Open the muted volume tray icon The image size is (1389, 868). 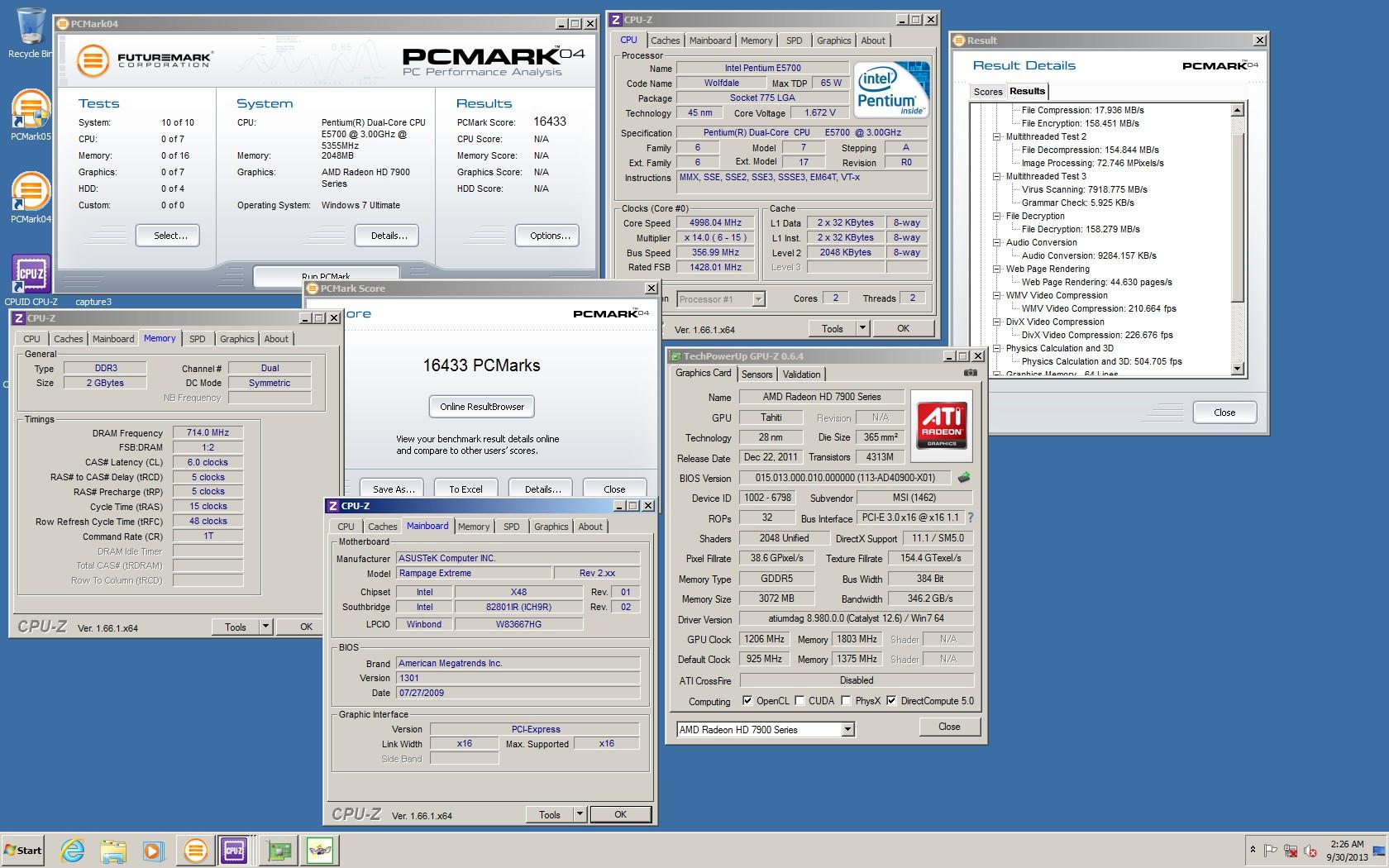pos(1310,851)
